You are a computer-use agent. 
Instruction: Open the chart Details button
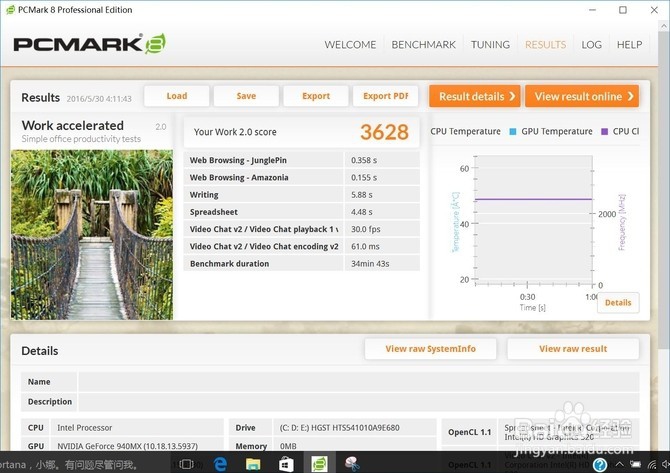618,303
